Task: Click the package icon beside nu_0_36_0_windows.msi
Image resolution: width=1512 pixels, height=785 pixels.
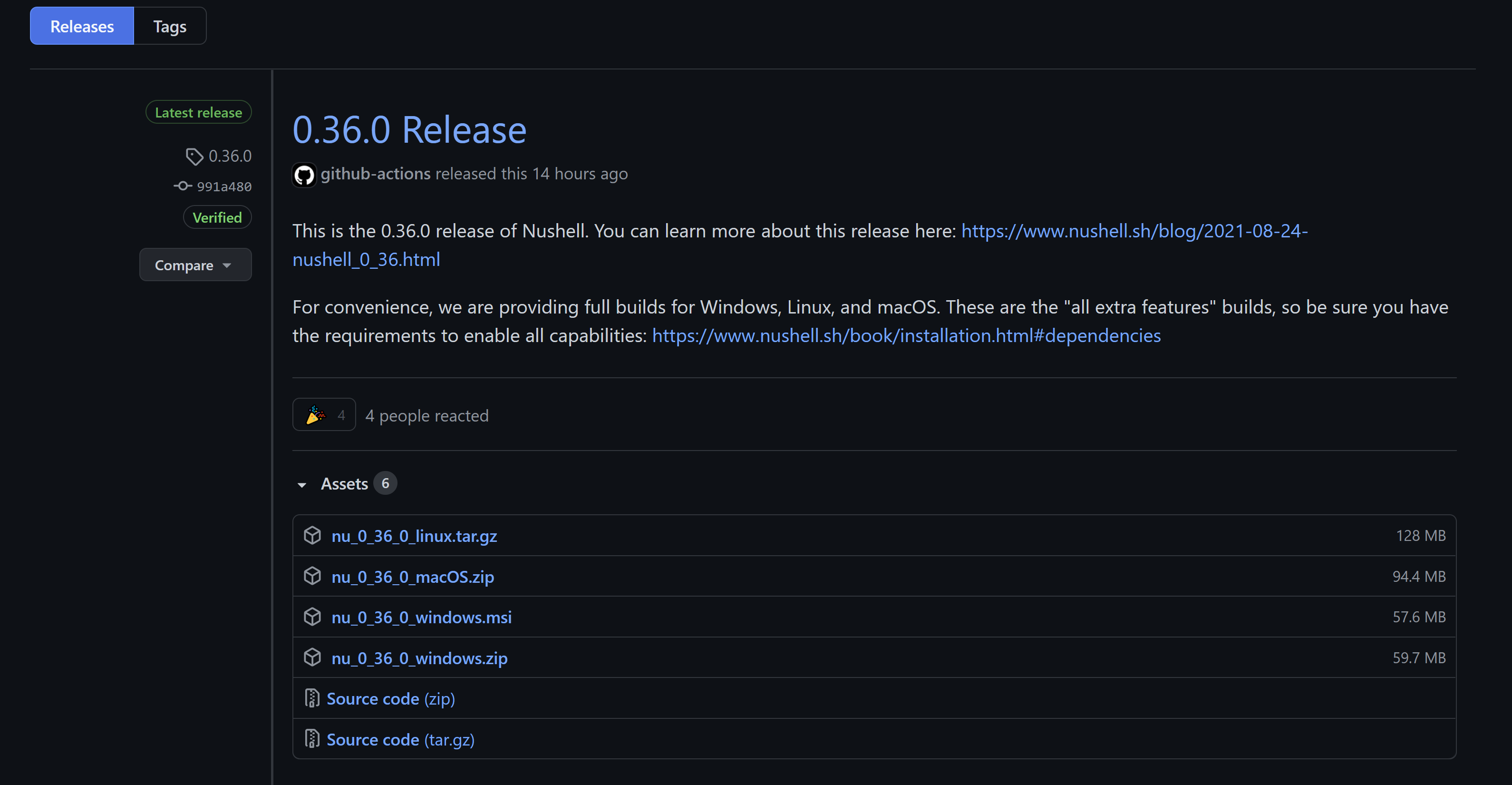Action: coord(312,617)
